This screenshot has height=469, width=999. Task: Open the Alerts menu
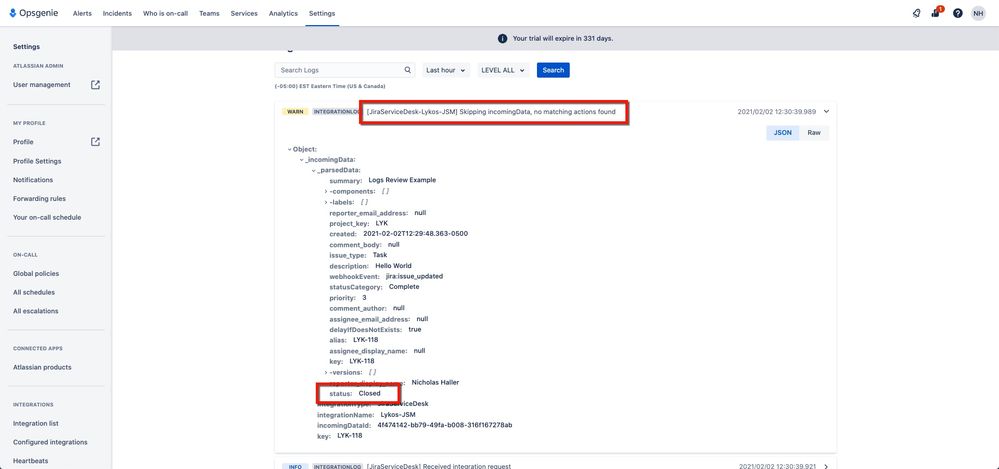82,13
